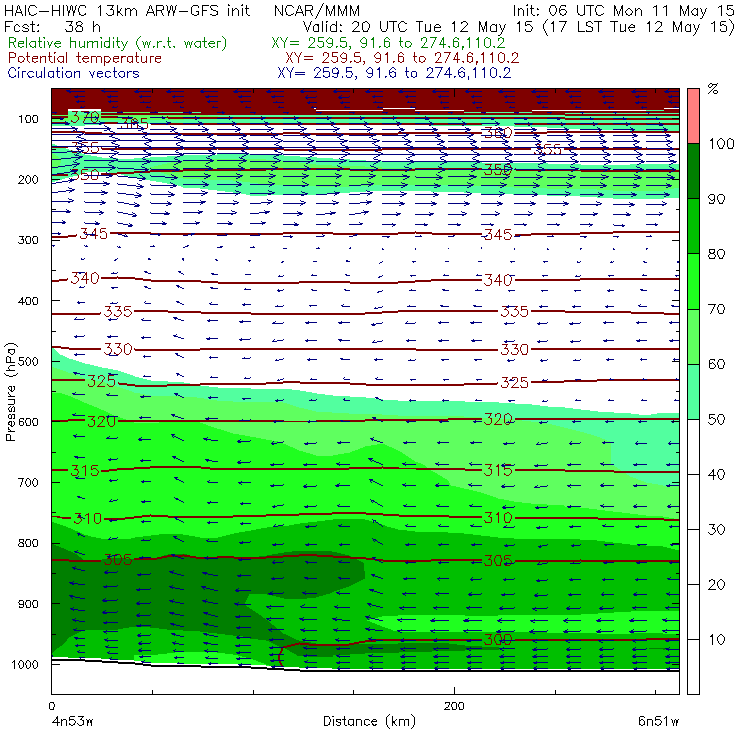Click the pink above-100% colorbar segment
Image resolution: width=740 pixels, height=740 pixels.
[693, 116]
